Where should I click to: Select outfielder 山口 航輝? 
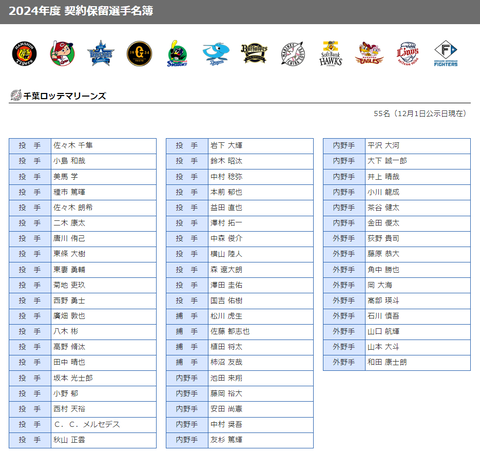click(384, 331)
